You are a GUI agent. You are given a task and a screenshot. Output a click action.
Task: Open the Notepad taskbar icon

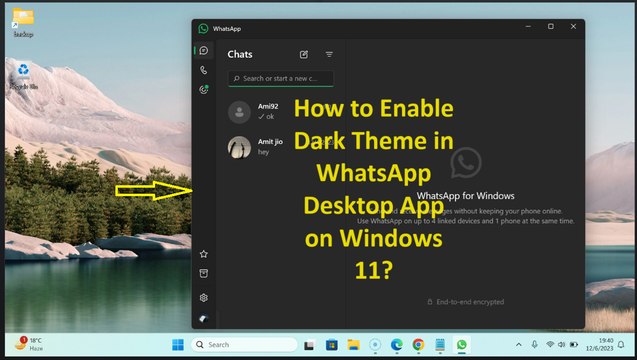pos(440,345)
